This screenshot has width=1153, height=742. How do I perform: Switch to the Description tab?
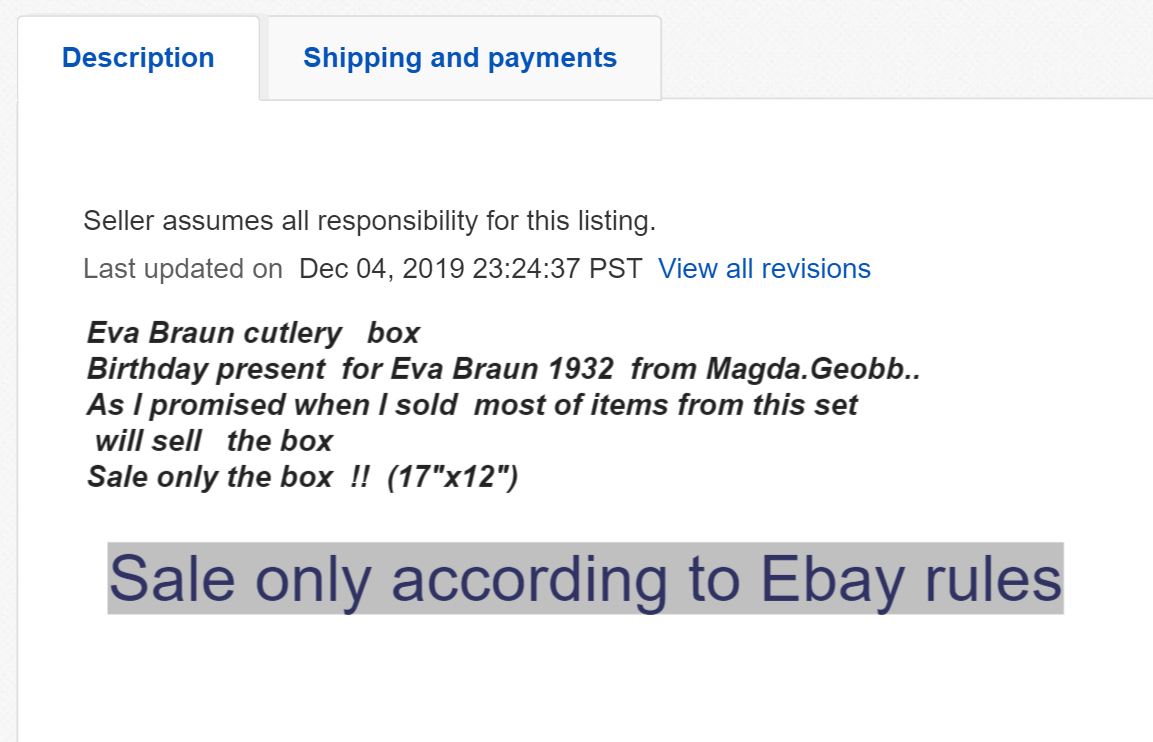pos(138,58)
